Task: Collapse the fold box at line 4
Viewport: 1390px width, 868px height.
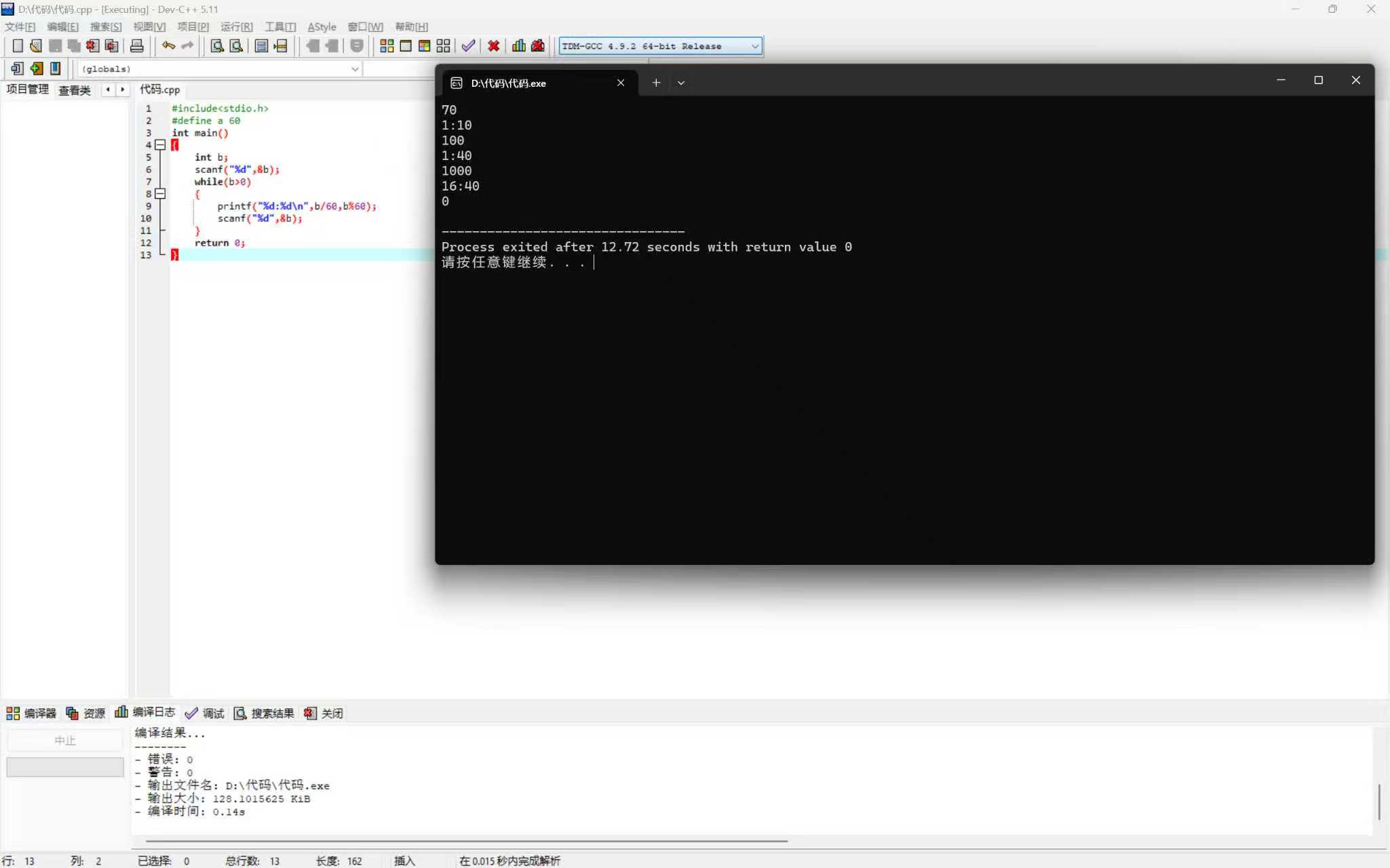Action: click(160, 145)
